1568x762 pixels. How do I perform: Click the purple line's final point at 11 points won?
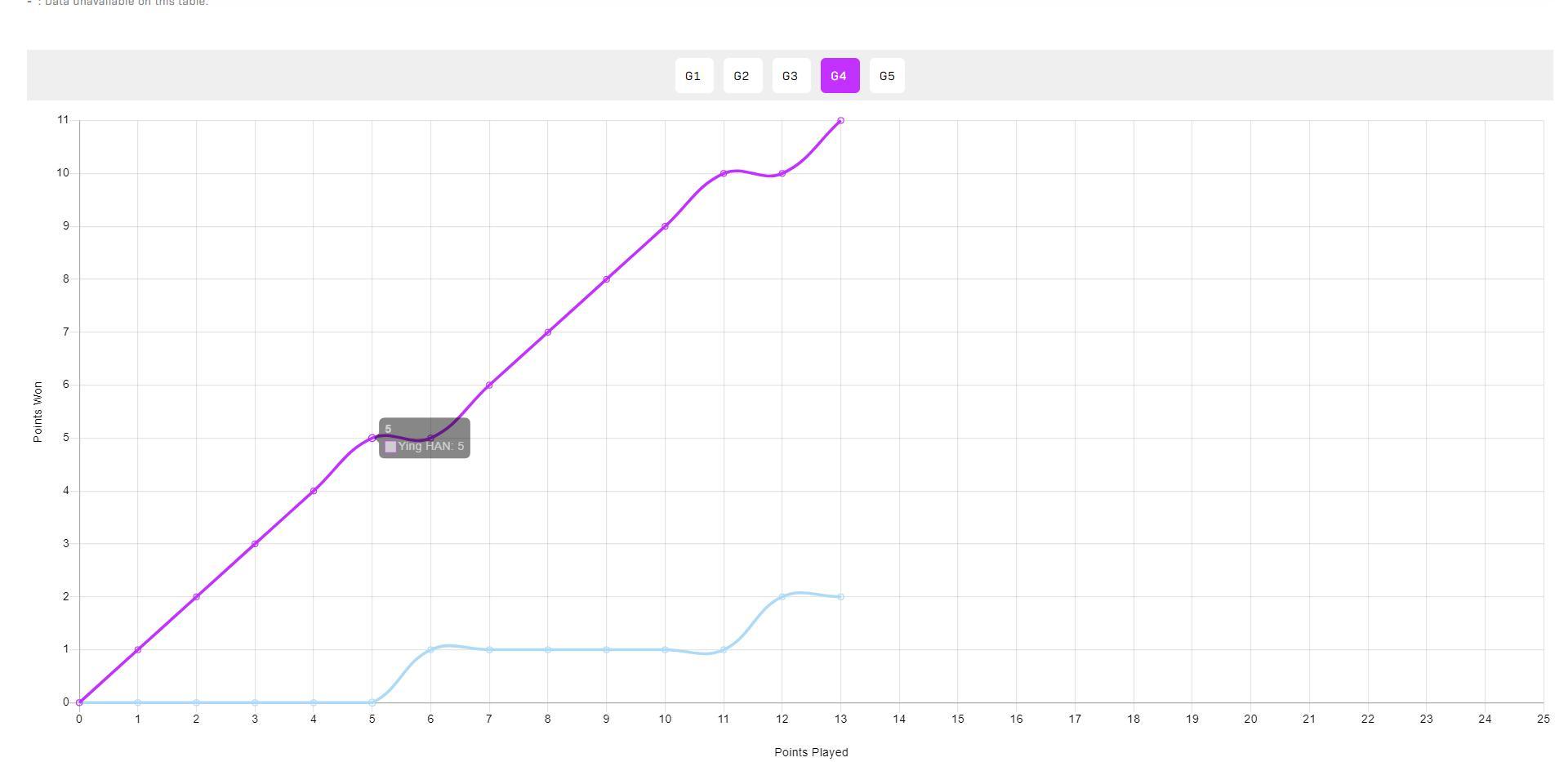[840, 121]
